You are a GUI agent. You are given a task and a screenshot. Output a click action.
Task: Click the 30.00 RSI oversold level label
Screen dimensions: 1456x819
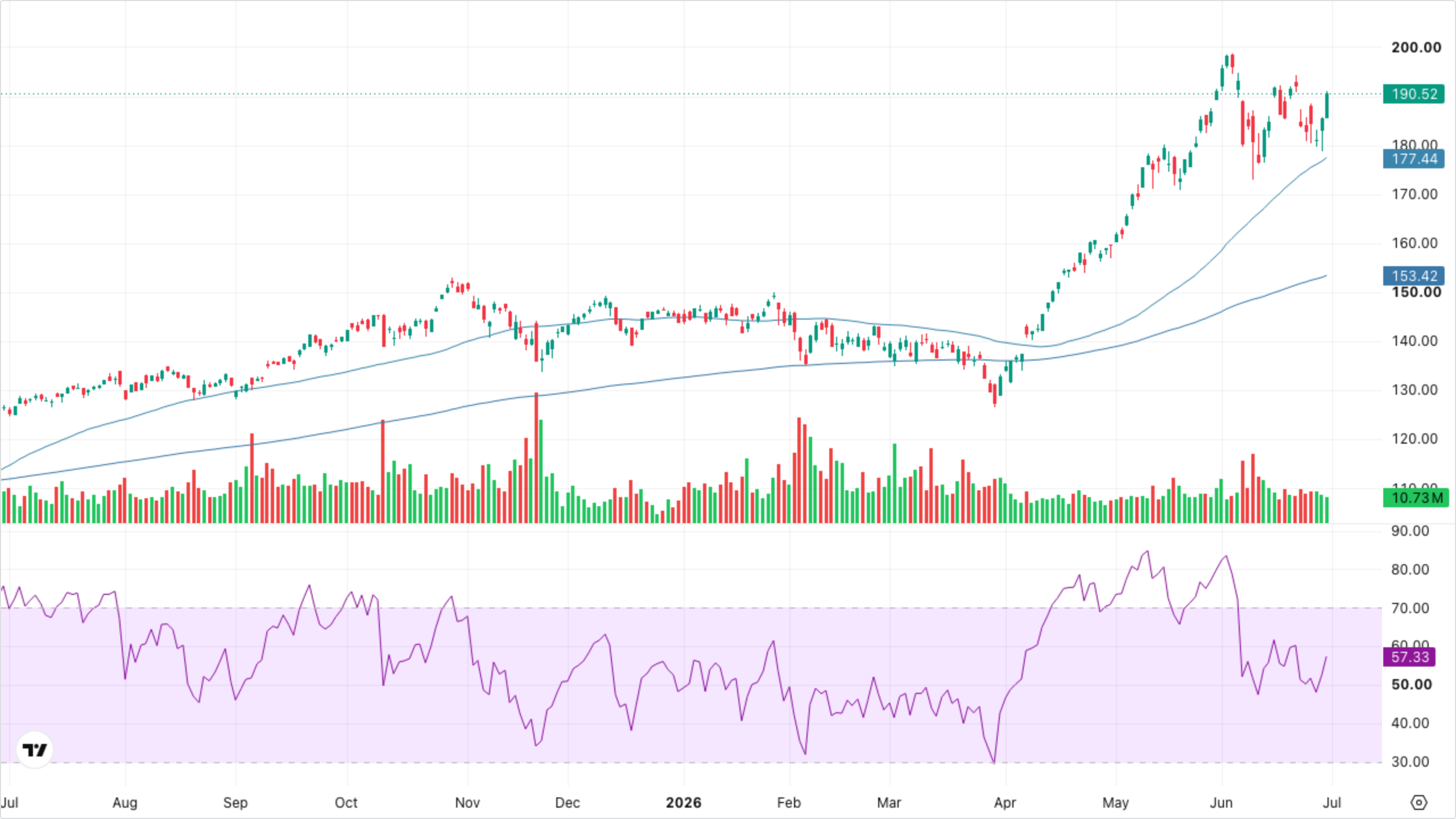(1410, 762)
